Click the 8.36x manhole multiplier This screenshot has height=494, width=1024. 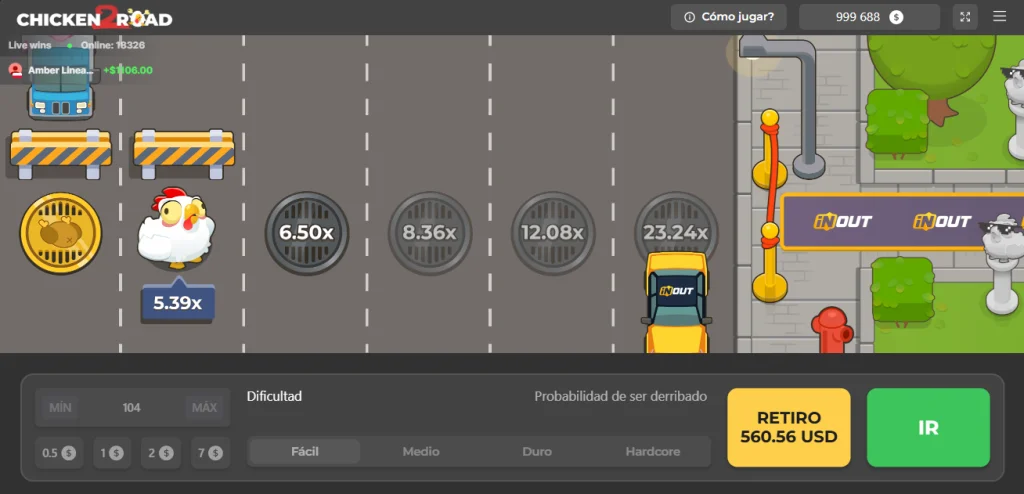coord(430,233)
